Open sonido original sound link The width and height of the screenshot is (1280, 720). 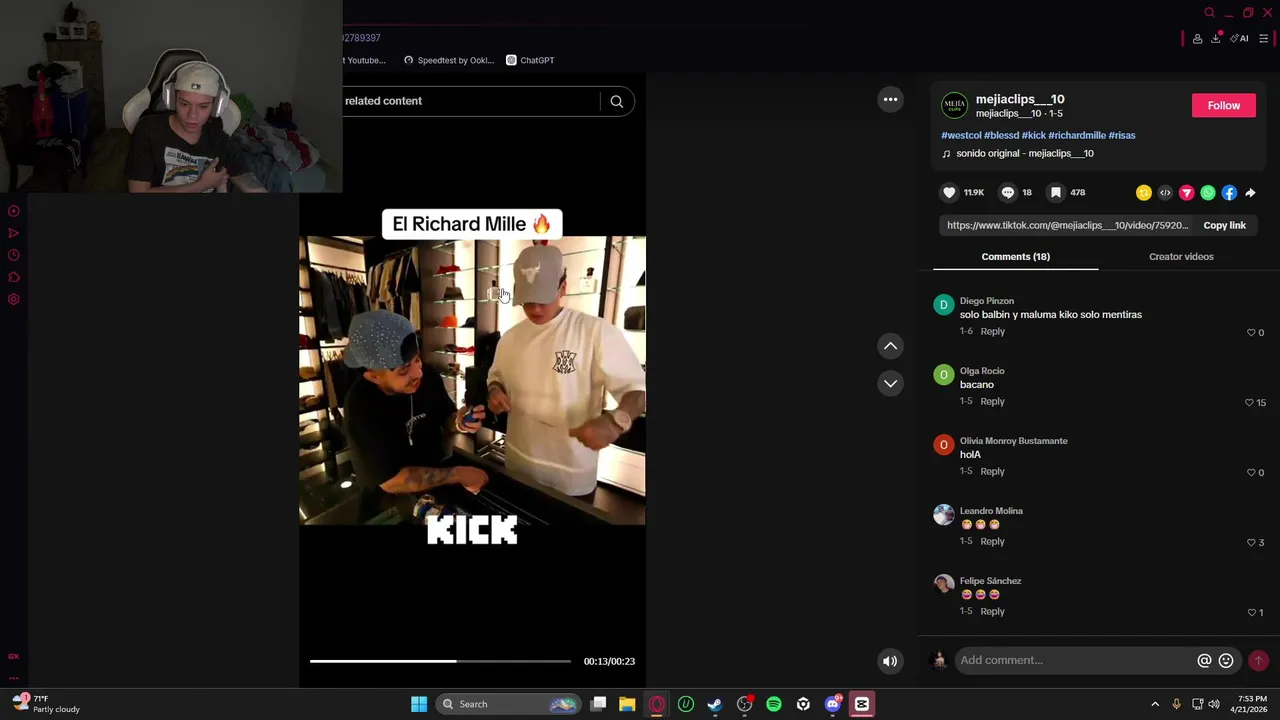point(1024,154)
